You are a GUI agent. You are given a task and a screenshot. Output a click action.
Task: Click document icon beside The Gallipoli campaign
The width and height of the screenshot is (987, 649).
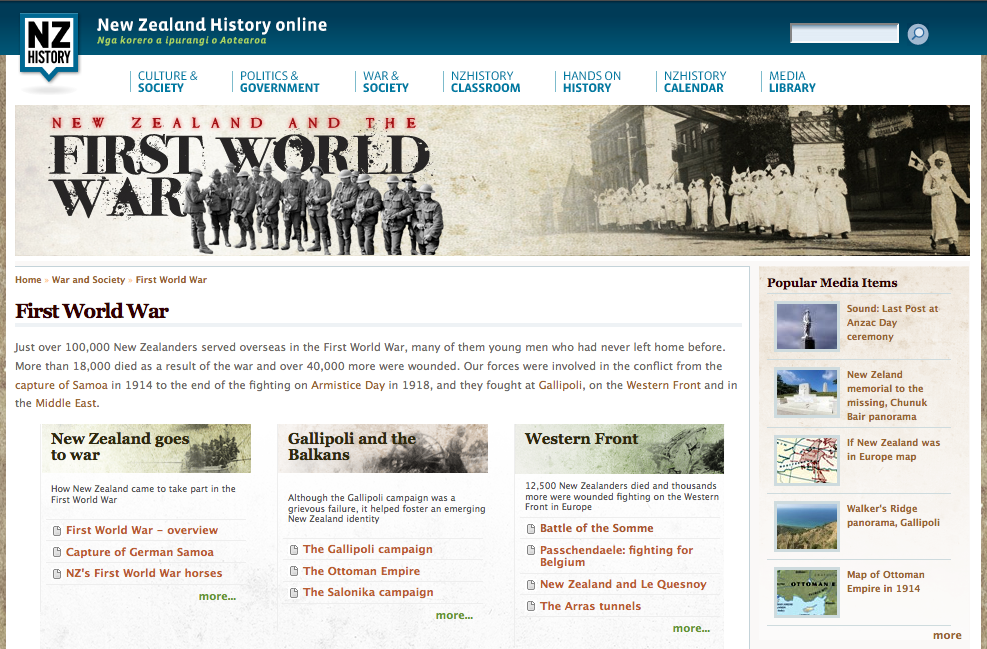click(293, 550)
